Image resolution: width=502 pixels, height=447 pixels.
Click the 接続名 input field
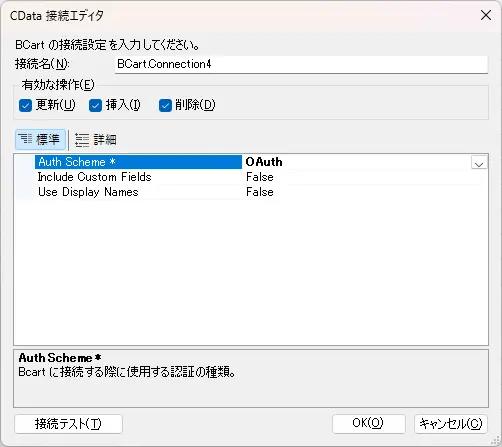pos(301,64)
